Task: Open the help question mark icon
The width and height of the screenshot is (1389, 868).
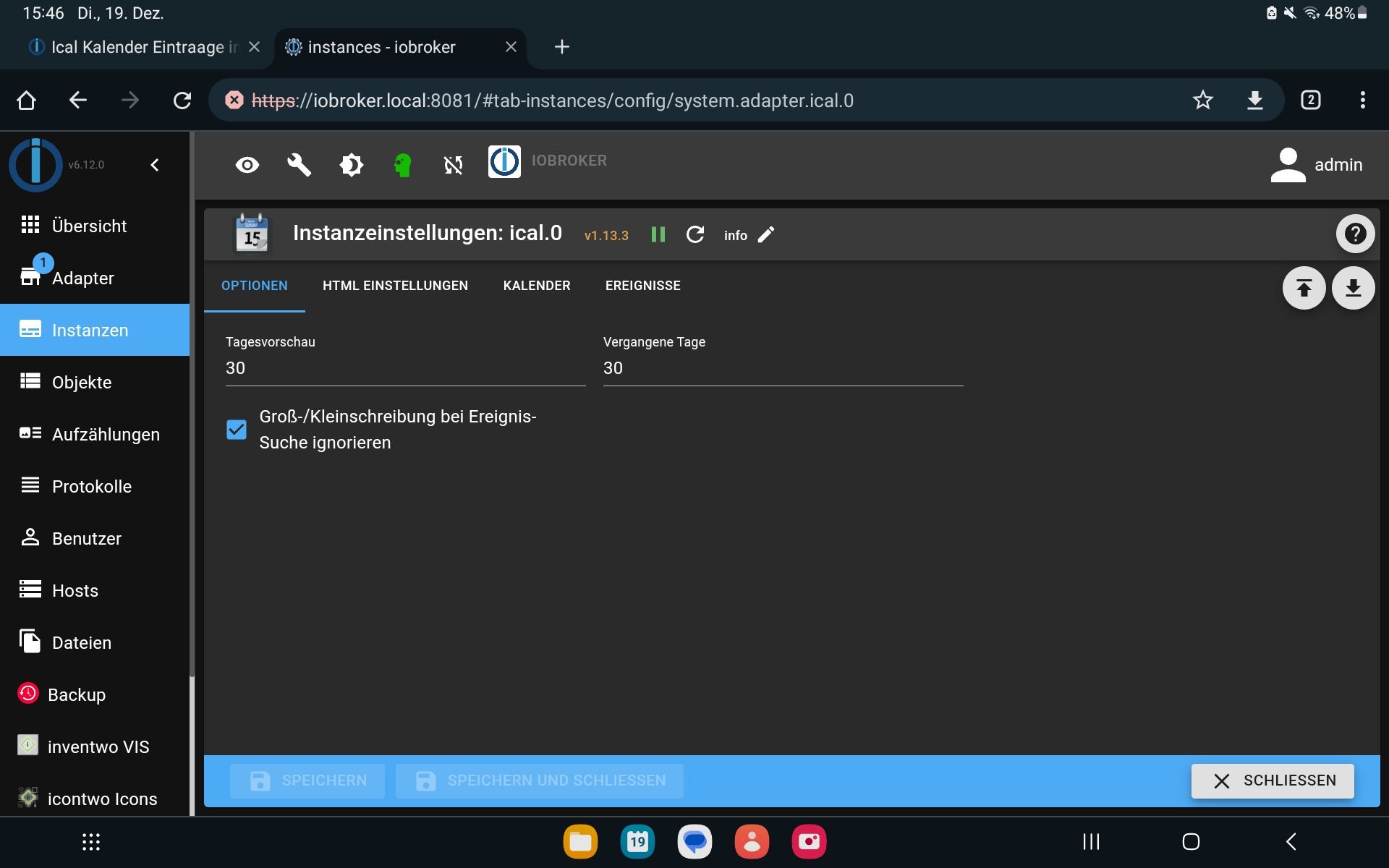Action: (1354, 234)
